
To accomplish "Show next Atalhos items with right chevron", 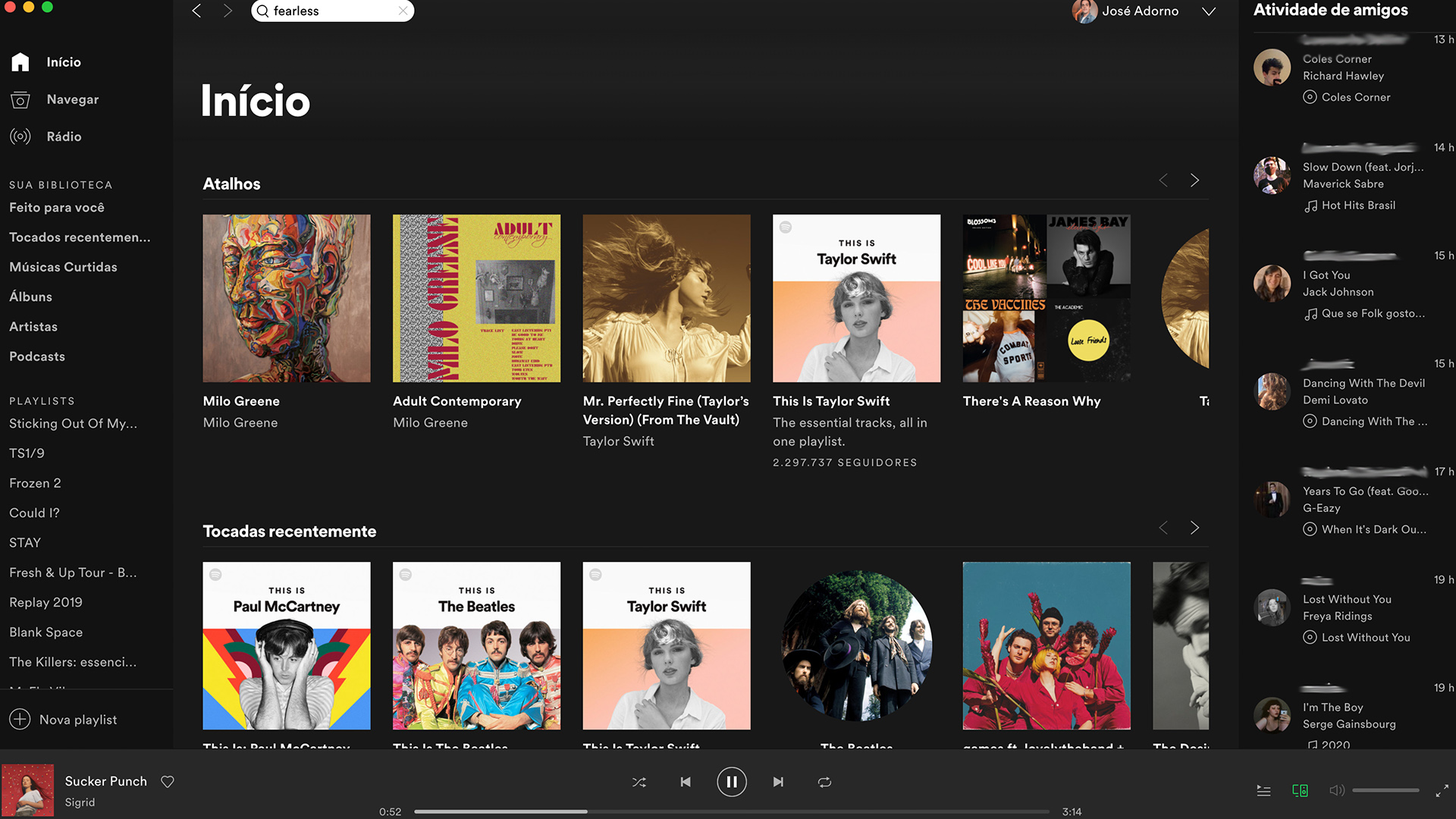I will tap(1194, 180).
